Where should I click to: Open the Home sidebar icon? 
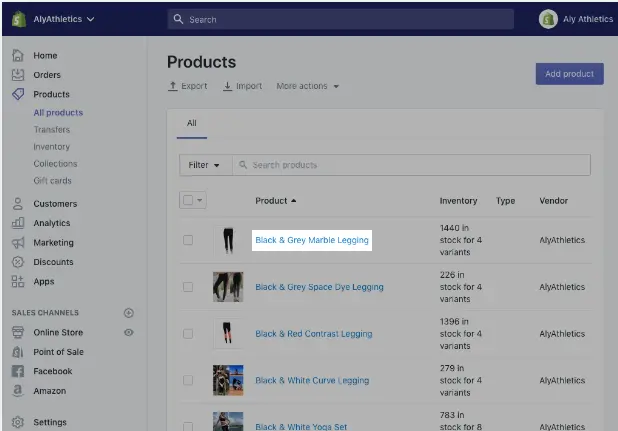click(x=18, y=55)
